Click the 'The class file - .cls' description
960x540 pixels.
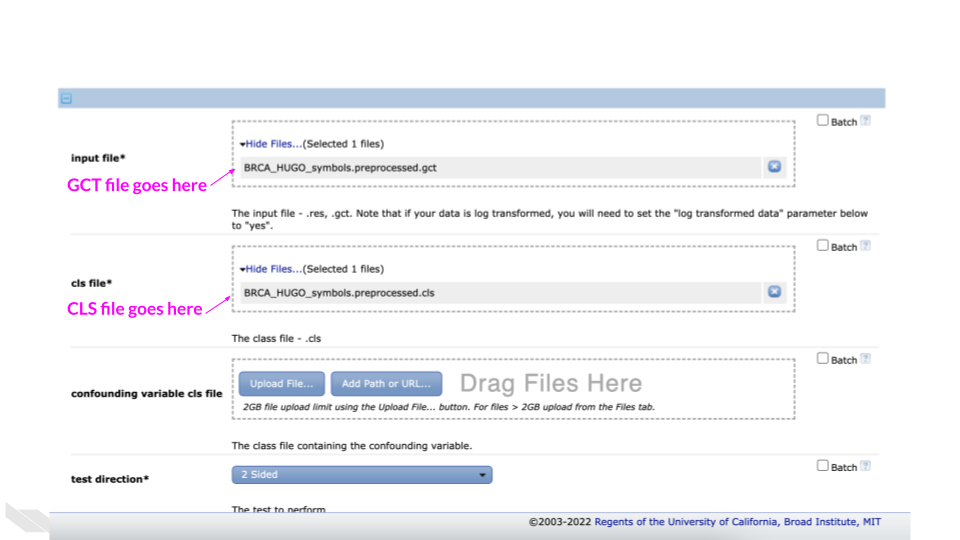click(x=276, y=338)
